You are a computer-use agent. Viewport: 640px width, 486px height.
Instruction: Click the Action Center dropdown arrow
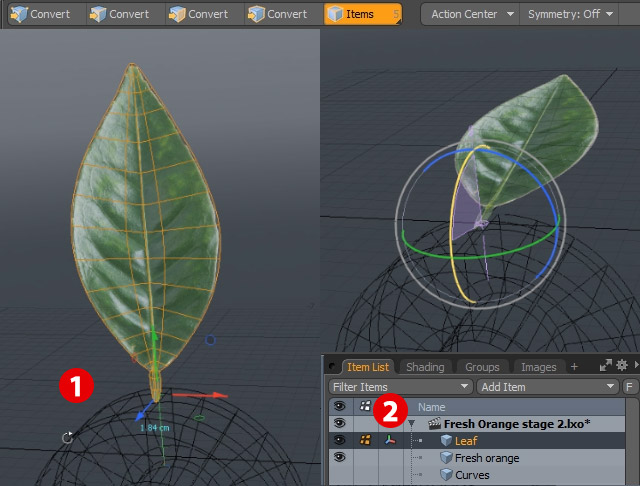510,14
